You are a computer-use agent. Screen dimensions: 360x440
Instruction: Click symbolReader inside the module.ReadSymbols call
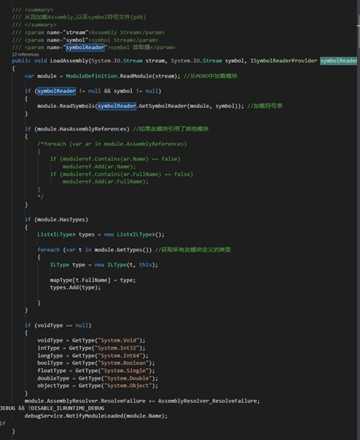coord(117,106)
